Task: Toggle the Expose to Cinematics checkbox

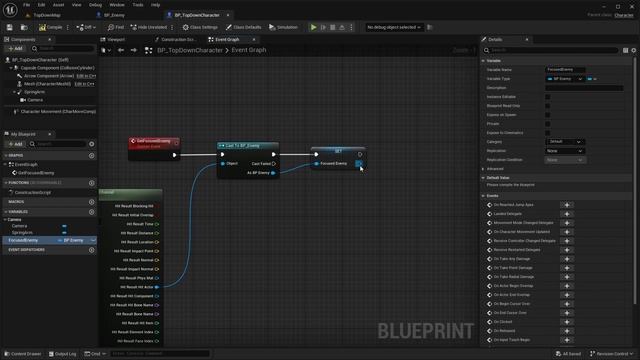Action: tap(548, 133)
